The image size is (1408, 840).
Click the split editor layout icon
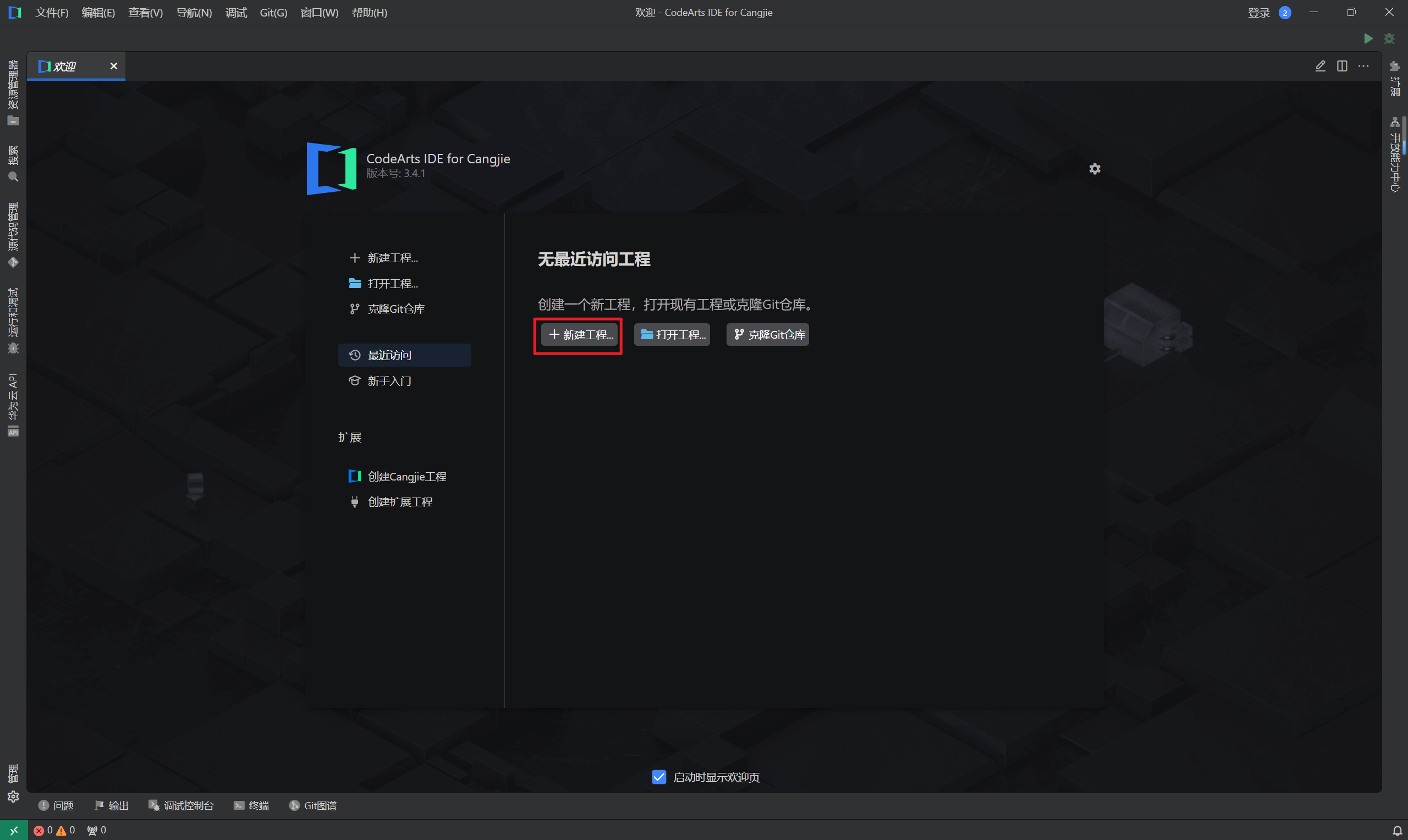[1342, 66]
